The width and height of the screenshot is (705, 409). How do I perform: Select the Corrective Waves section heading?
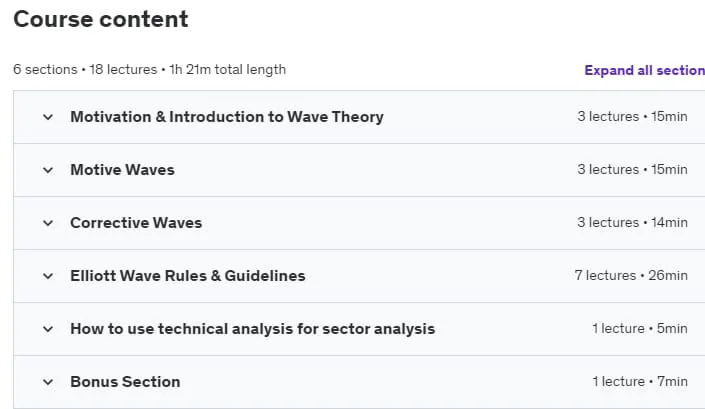click(136, 223)
